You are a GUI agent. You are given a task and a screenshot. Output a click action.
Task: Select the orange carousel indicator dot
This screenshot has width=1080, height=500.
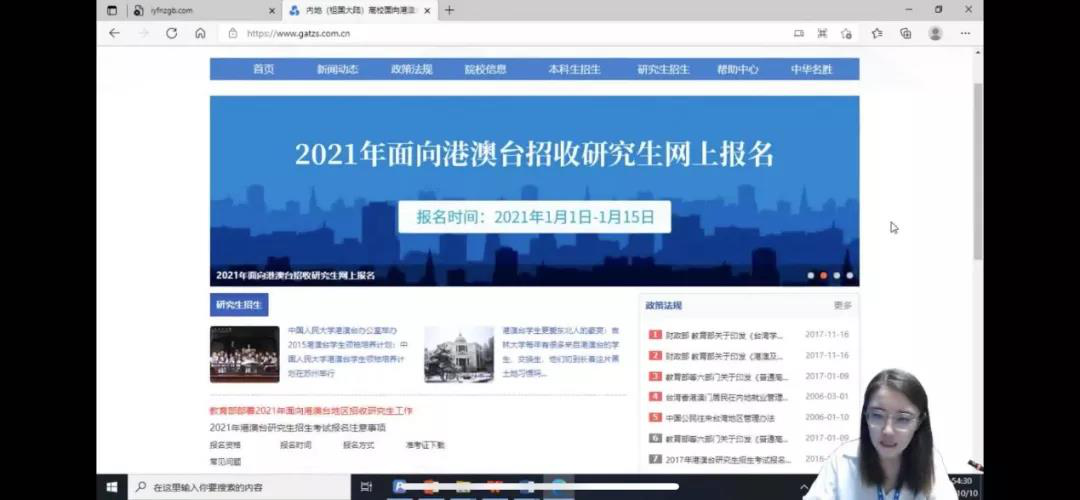[x=823, y=275]
